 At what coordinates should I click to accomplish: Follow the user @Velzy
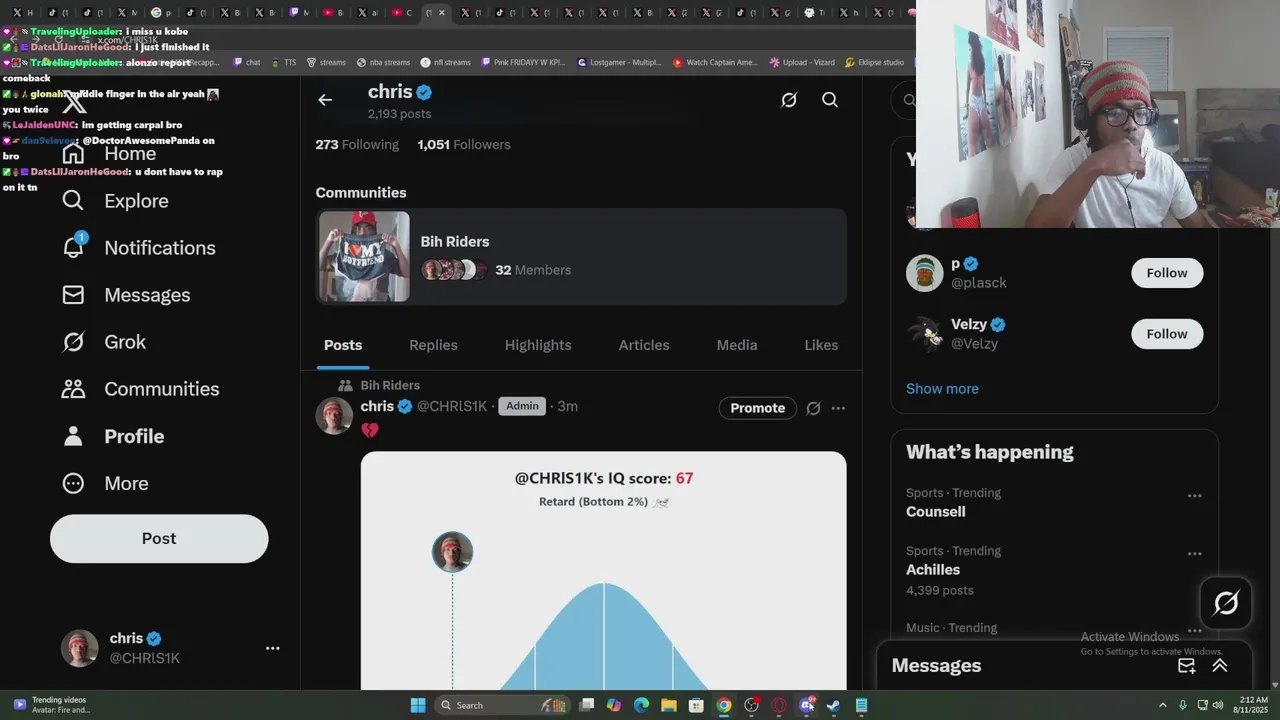[1167, 334]
